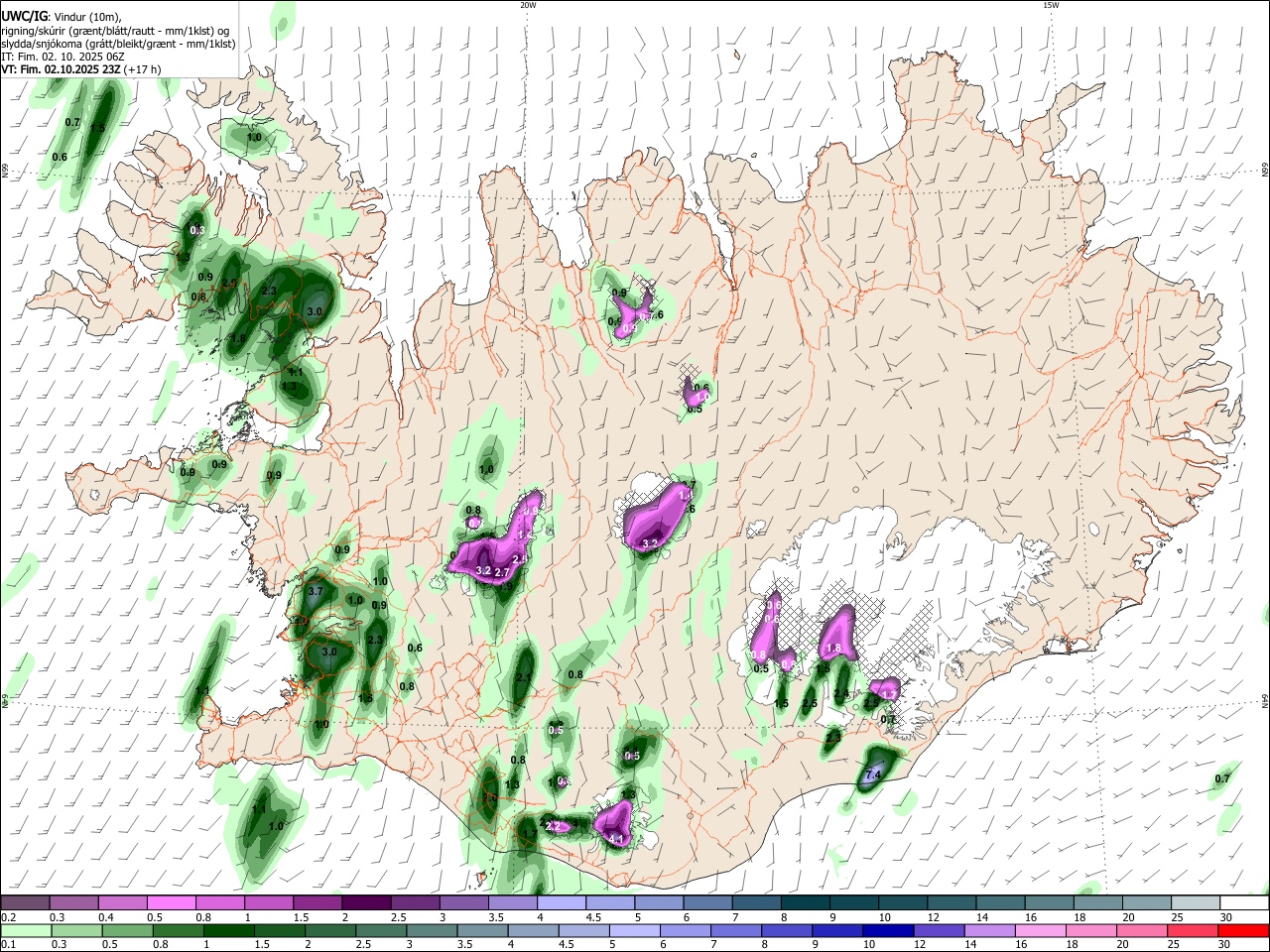The image size is (1270, 952).
Task: Click the '4.5' label in the top legend row
Action: [x=593, y=917]
